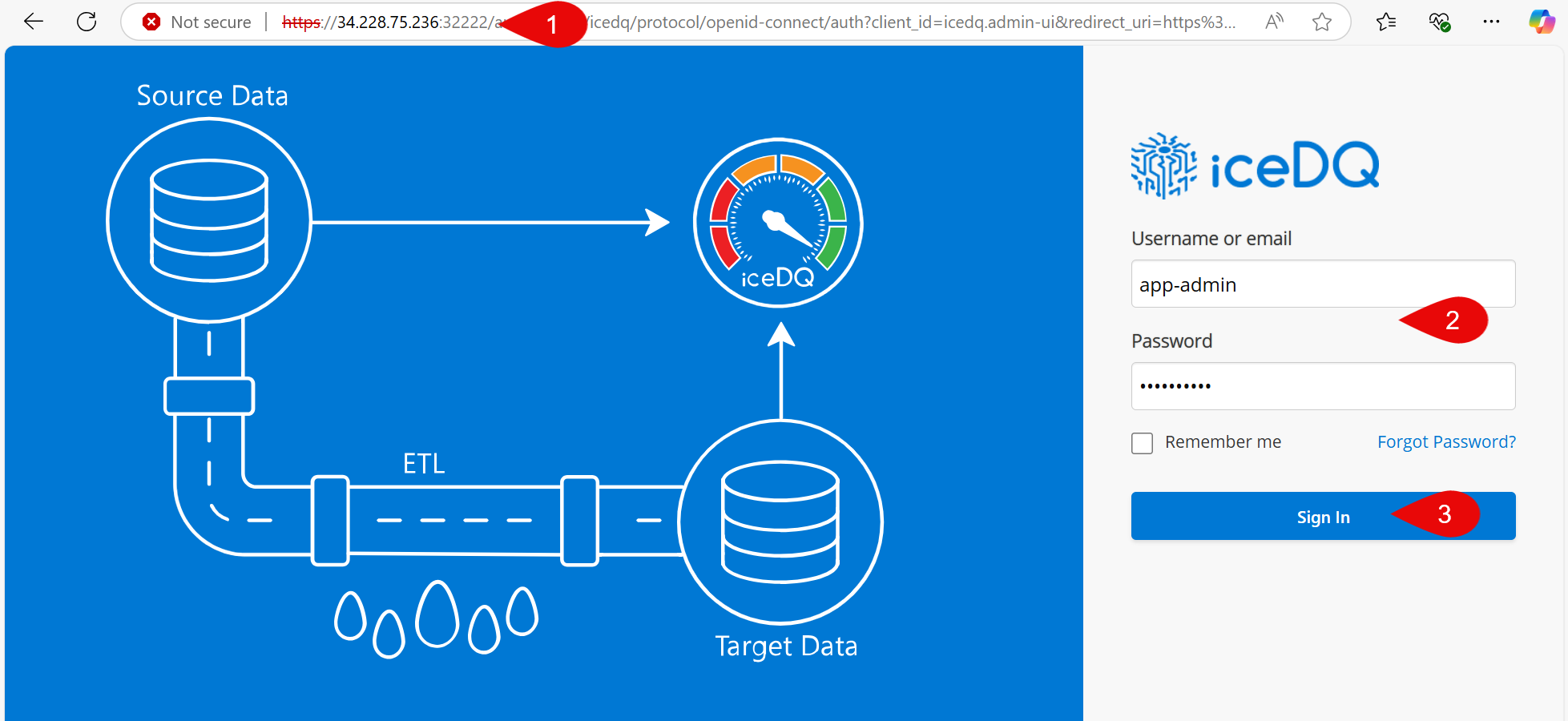Click the Username or email input field

point(1323,284)
